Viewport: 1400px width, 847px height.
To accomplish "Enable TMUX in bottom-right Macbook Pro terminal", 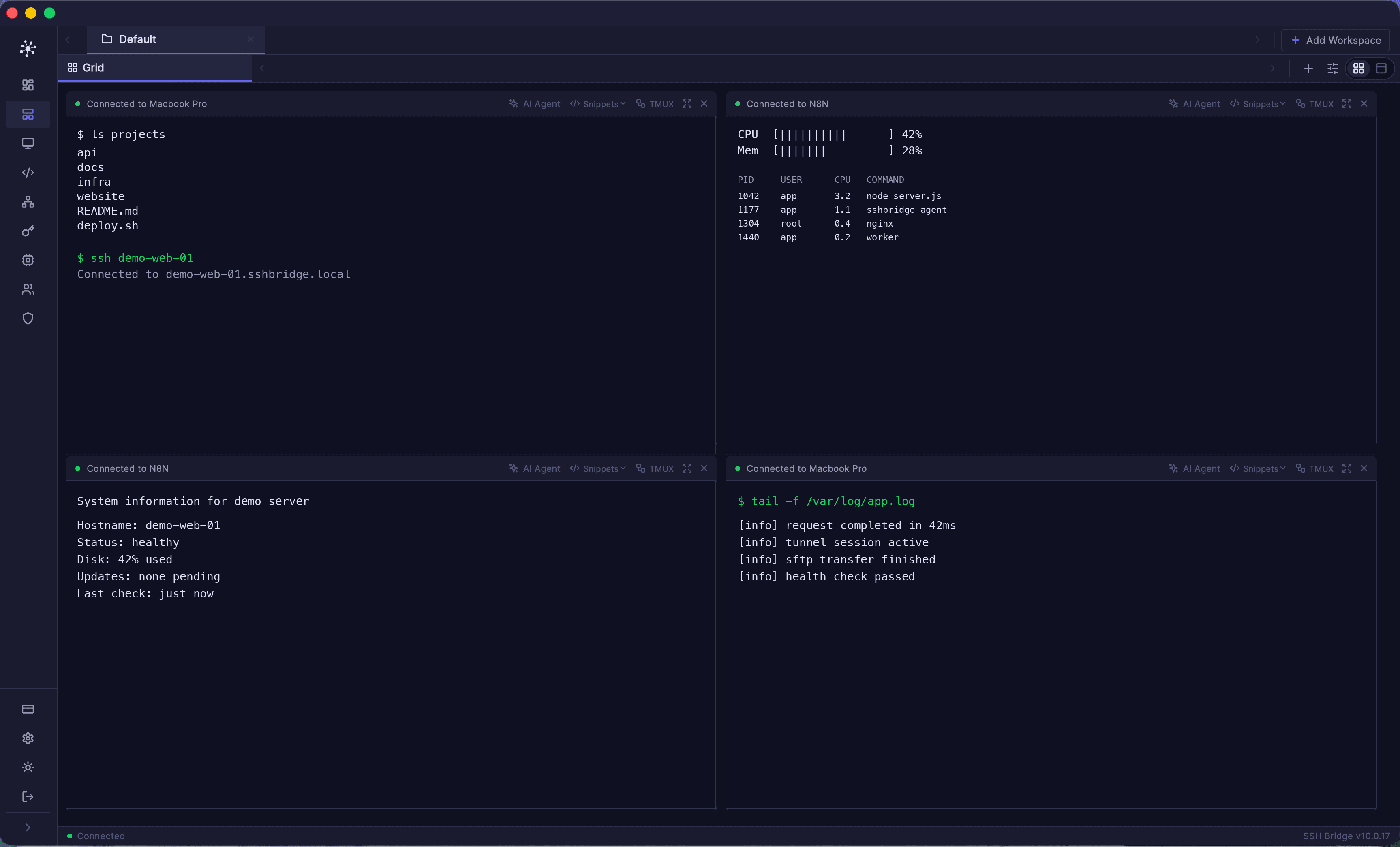I will [1314, 468].
